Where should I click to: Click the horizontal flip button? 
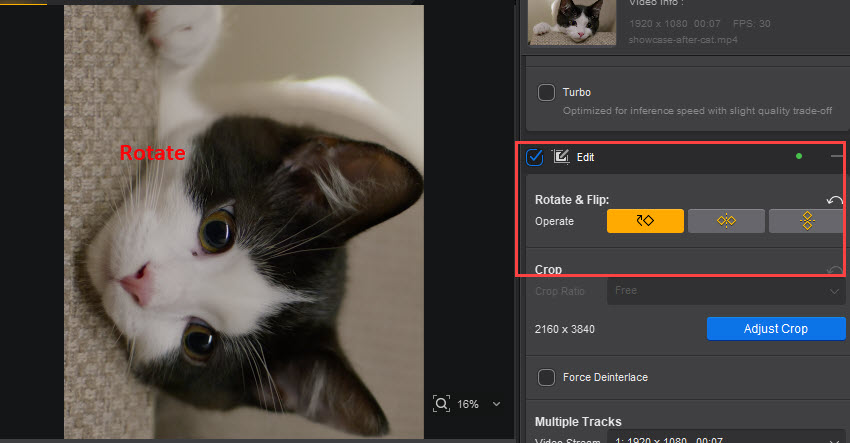[726, 221]
